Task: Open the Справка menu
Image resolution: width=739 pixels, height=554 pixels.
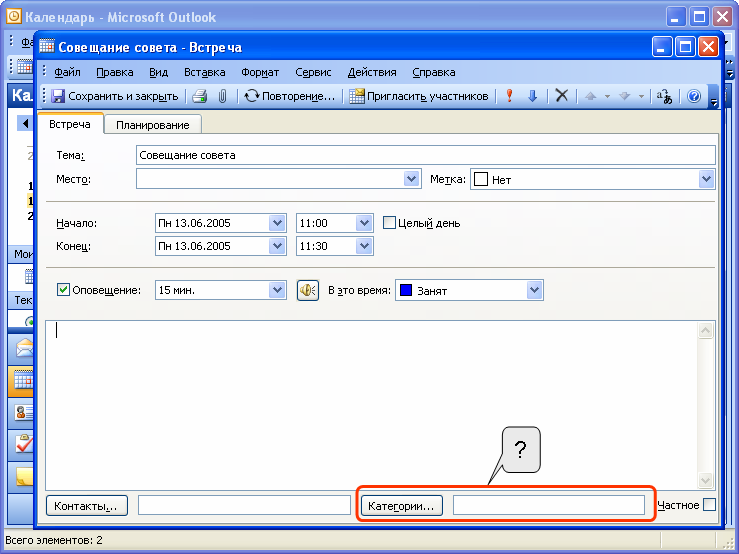Action: (434, 72)
